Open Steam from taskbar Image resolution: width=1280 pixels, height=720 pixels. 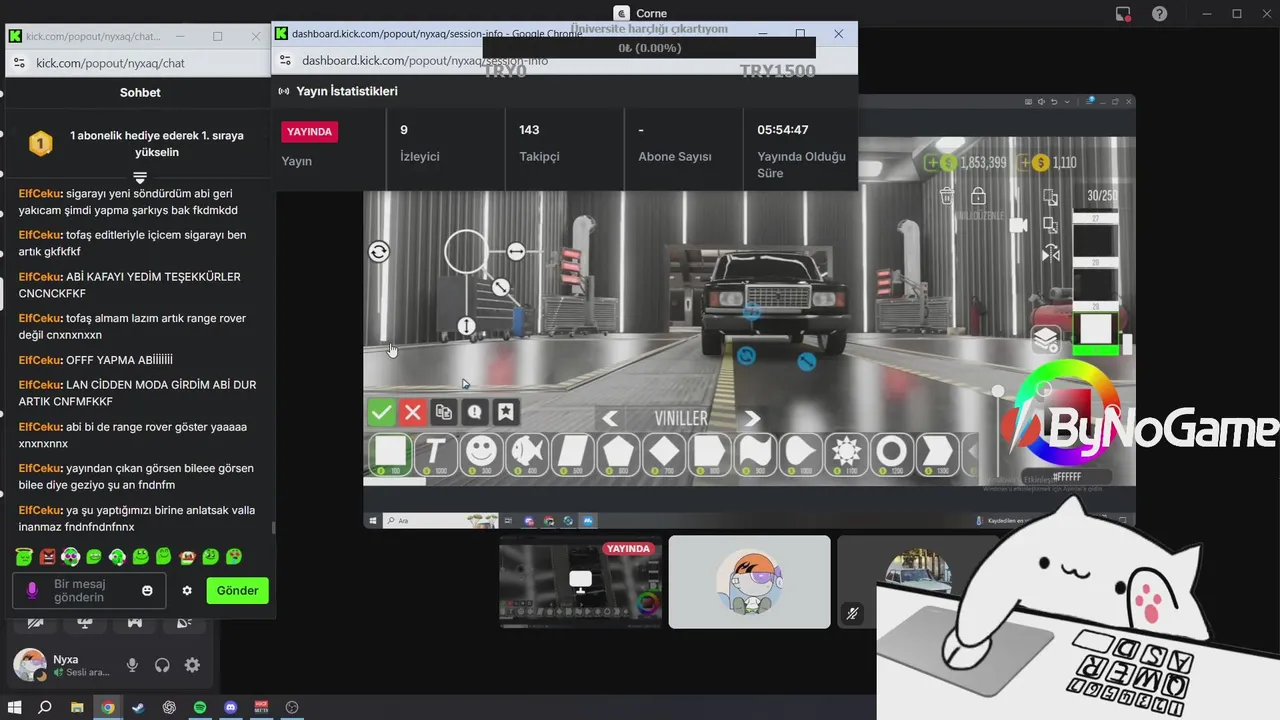coord(138,707)
